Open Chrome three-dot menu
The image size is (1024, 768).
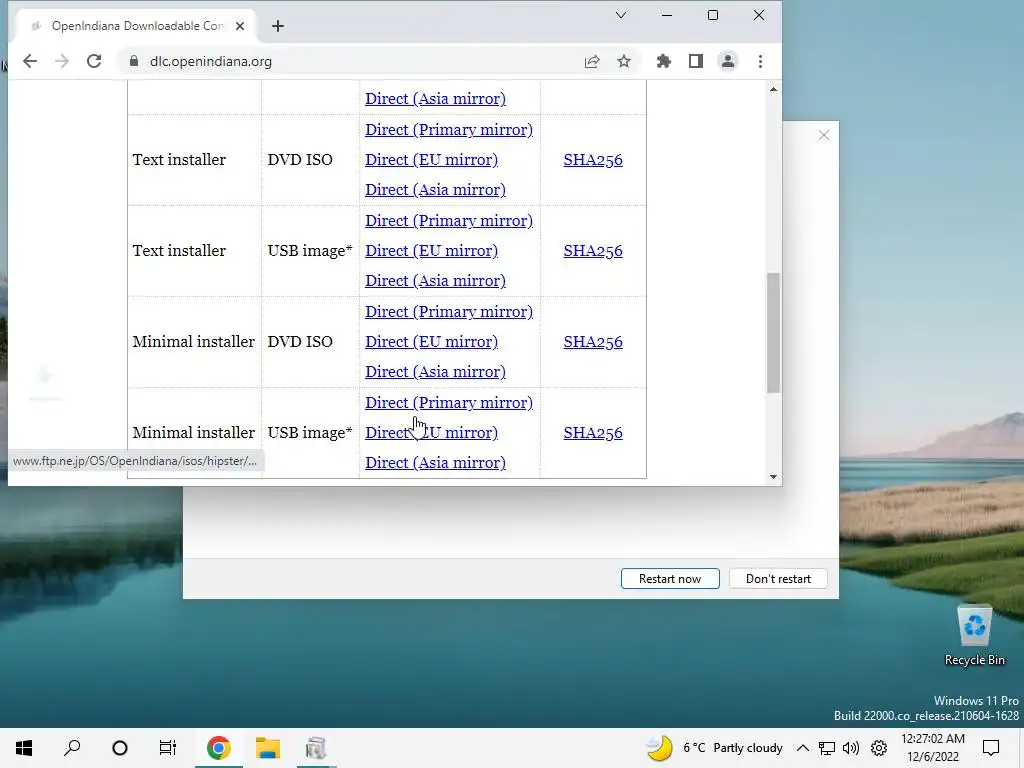tap(760, 61)
